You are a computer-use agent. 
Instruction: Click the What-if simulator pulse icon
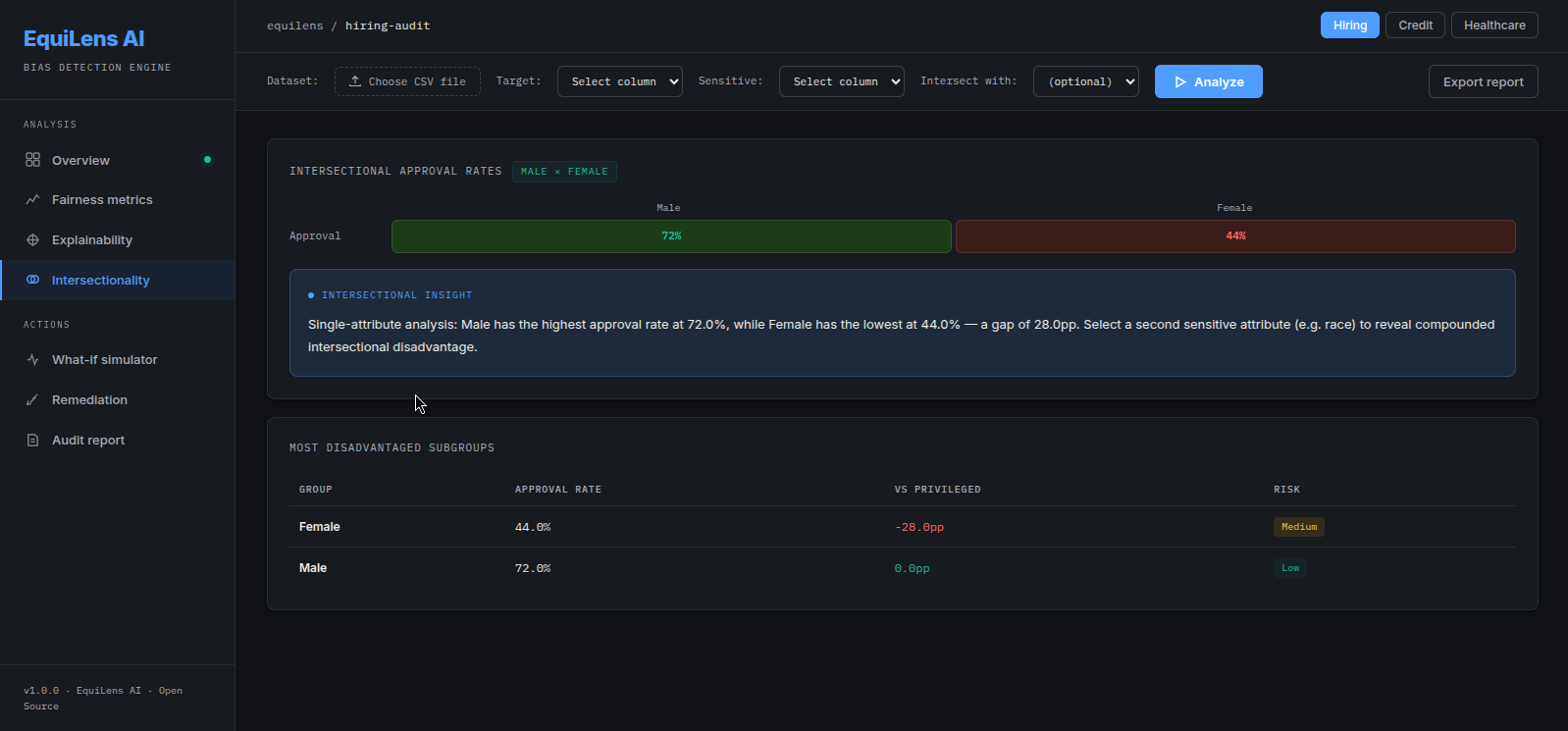[32, 359]
